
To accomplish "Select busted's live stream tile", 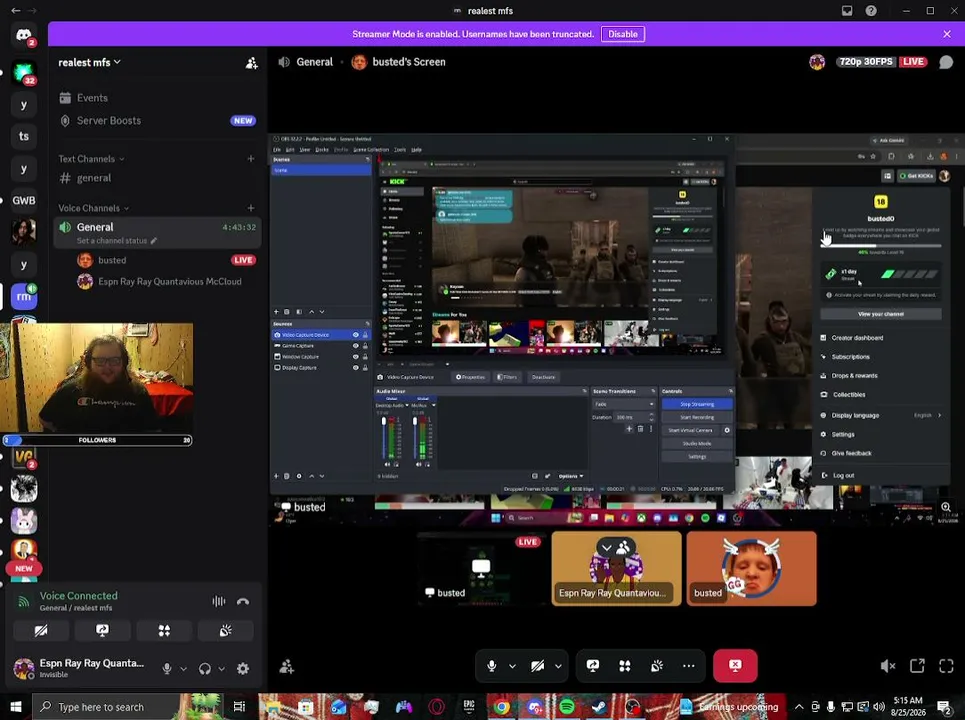I will (481, 569).
